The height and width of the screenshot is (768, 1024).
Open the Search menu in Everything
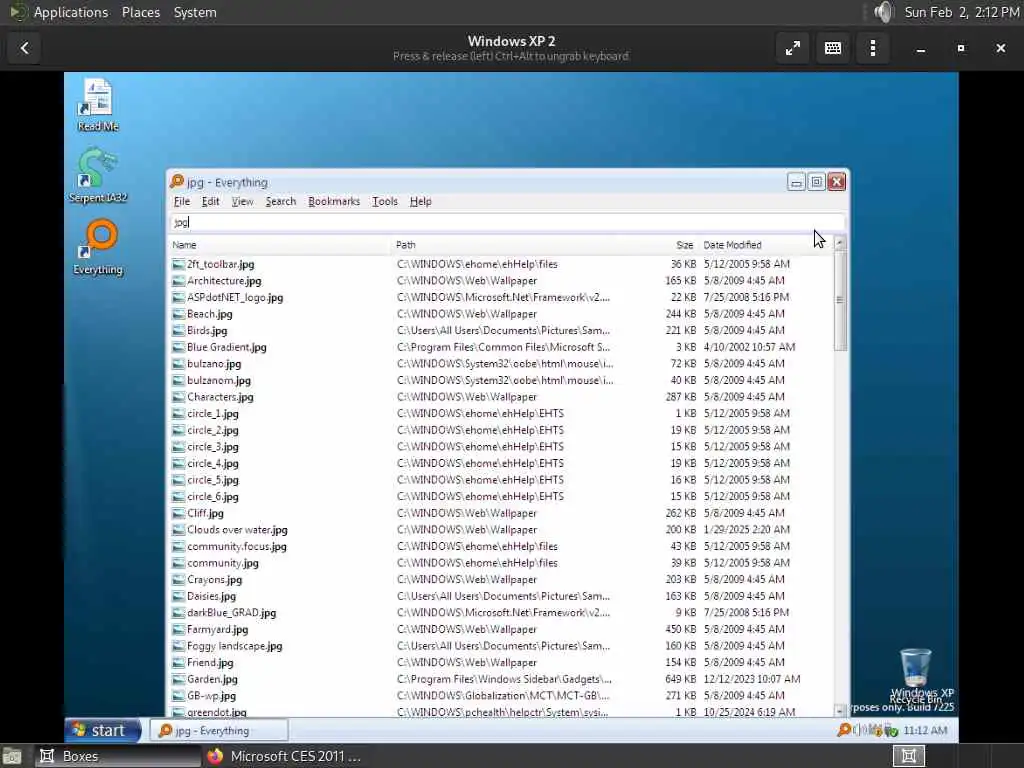click(281, 201)
